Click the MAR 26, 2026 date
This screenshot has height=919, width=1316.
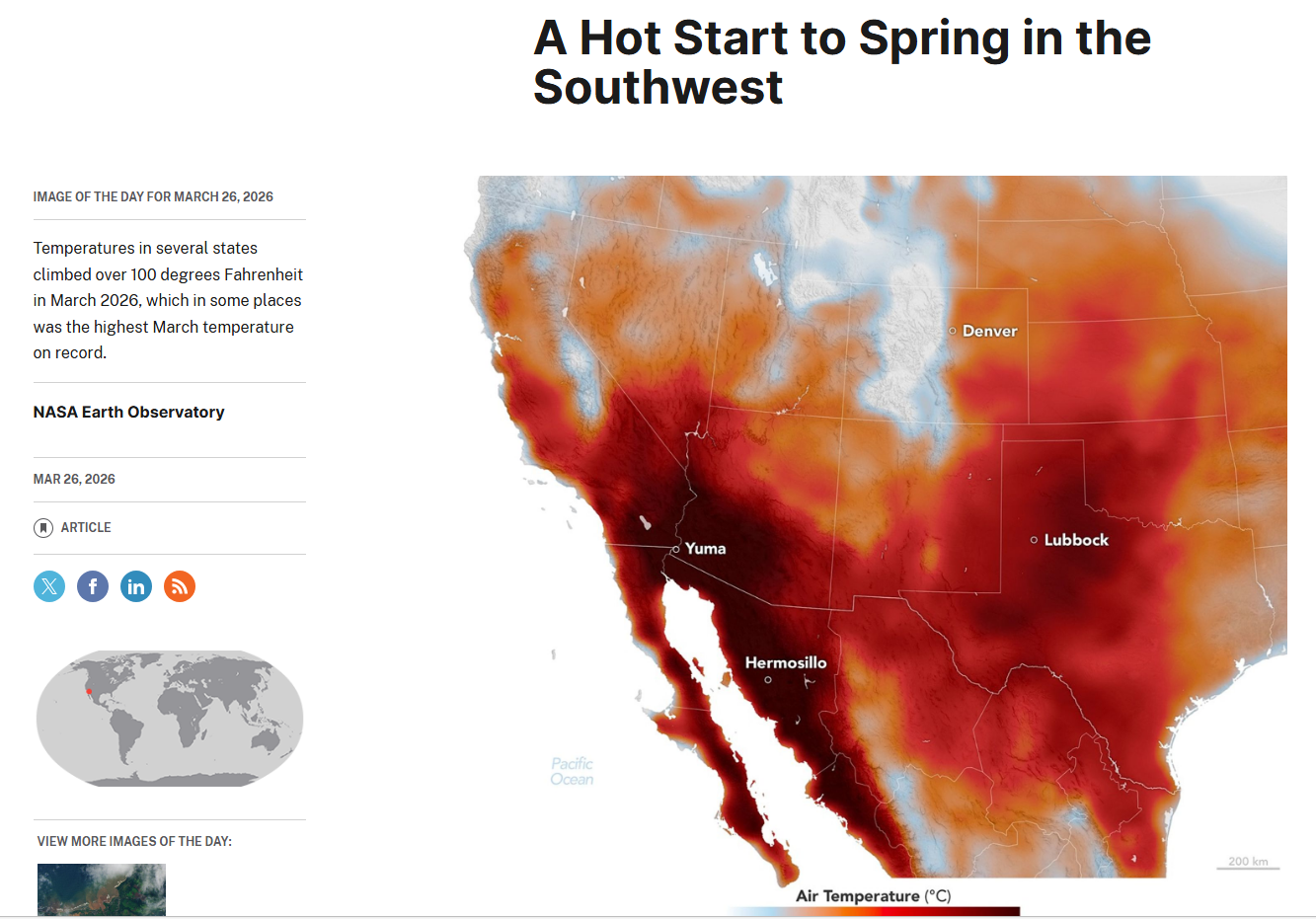coord(74,480)
